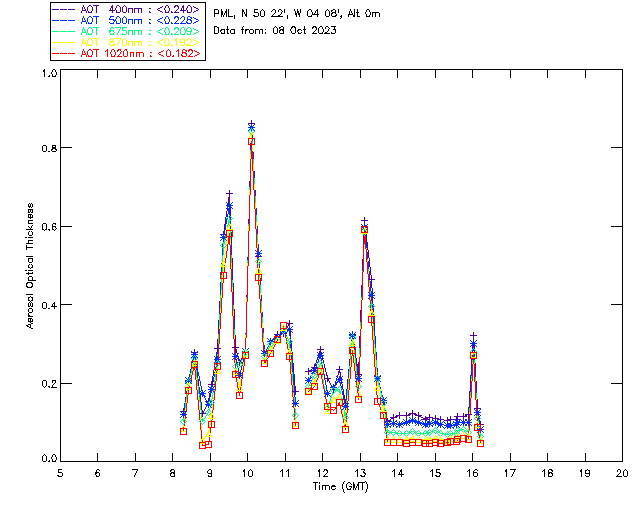Click the 'Time (GMT)' x-axis title

click(340, 487)
